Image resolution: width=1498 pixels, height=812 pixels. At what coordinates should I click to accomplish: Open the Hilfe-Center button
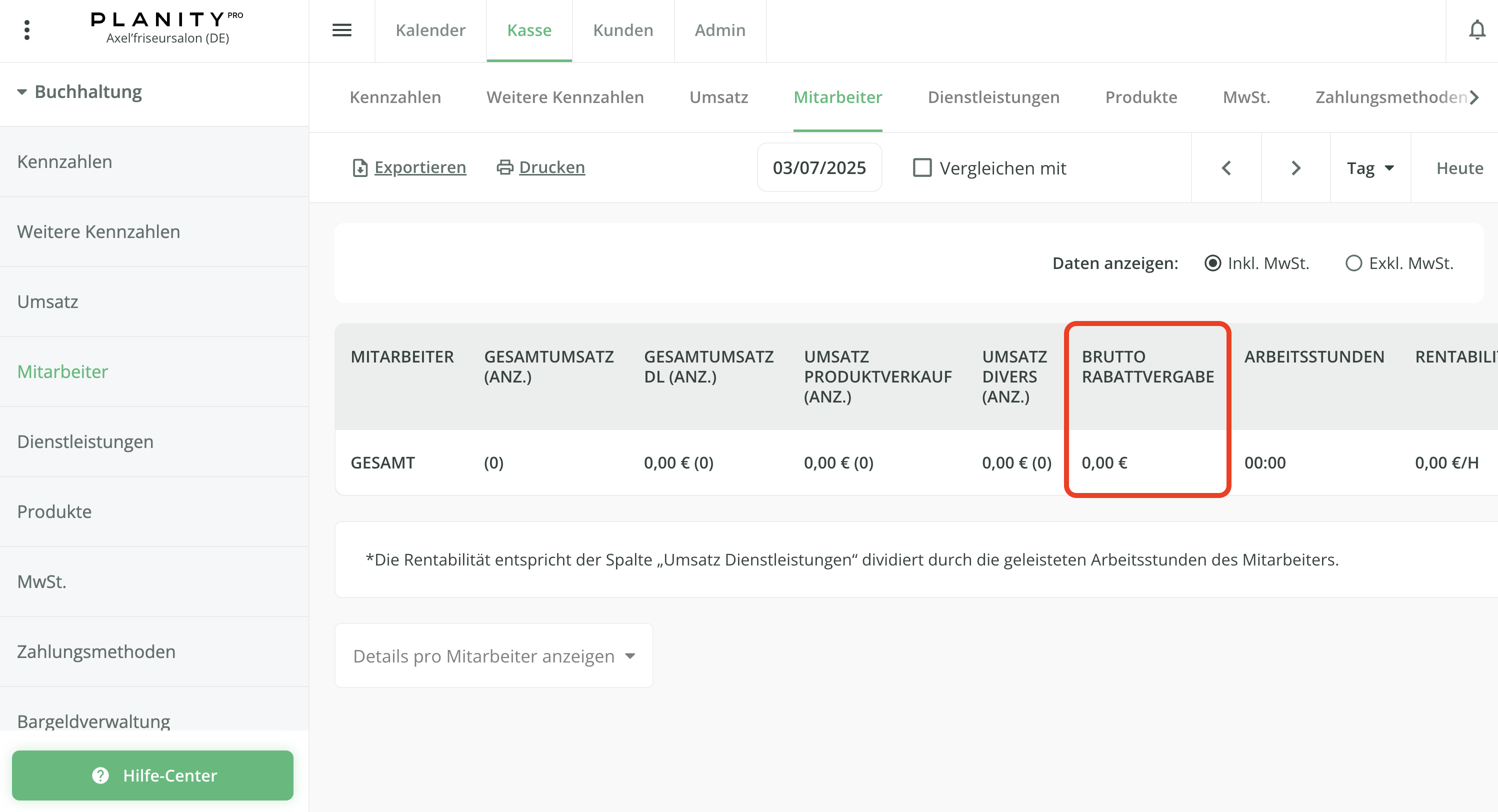[x=153, y=775]
